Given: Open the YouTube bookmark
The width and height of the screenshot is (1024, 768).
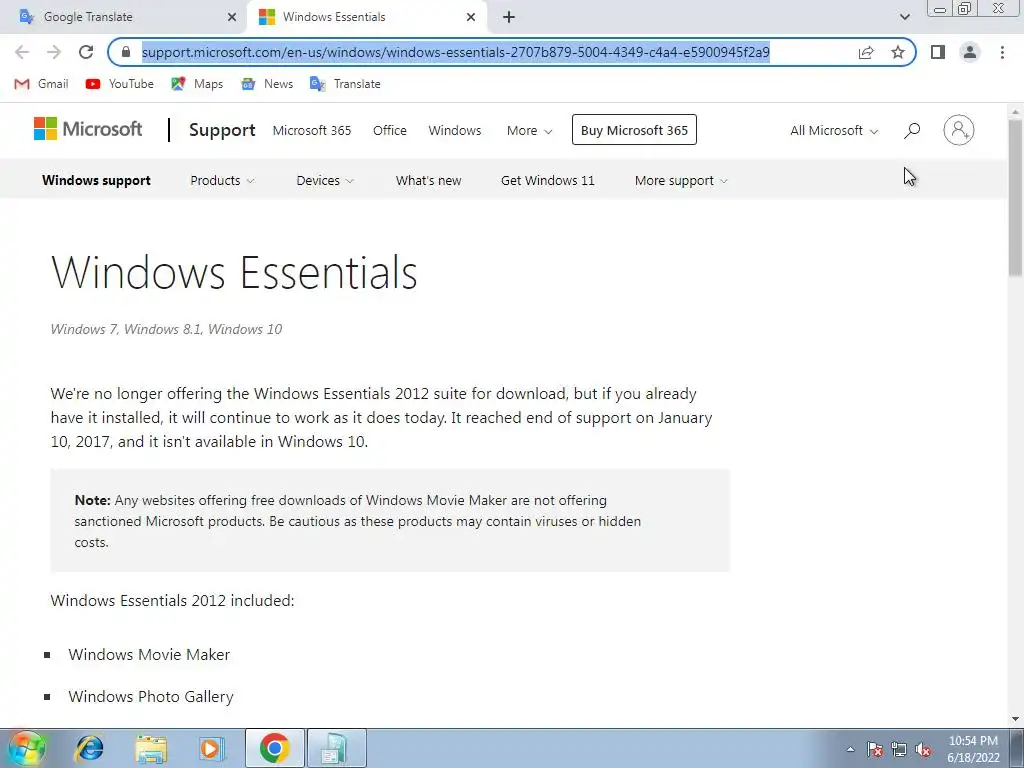Looking at the screenshot, I should (120, 84).
